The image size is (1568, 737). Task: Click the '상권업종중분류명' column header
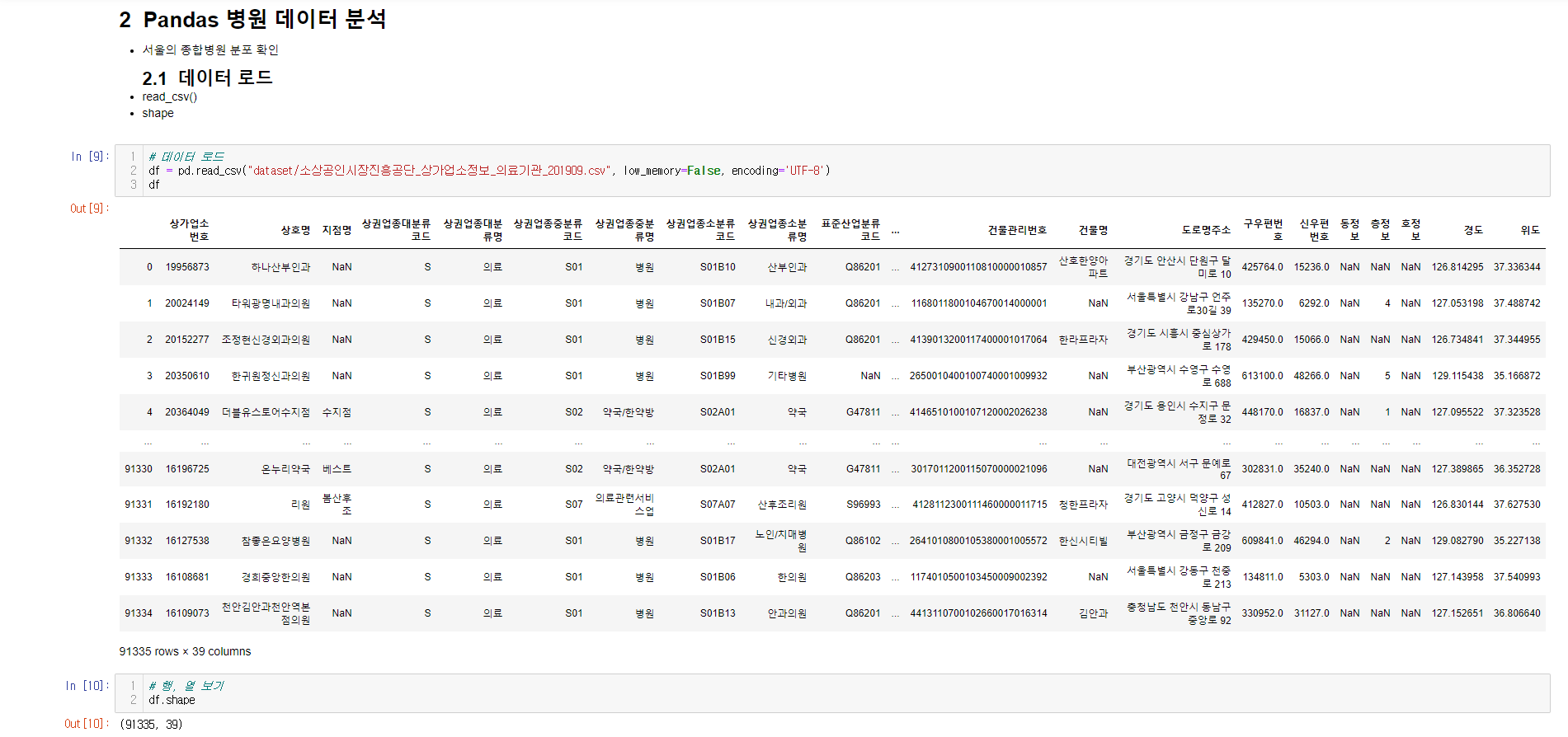(624, 230)
